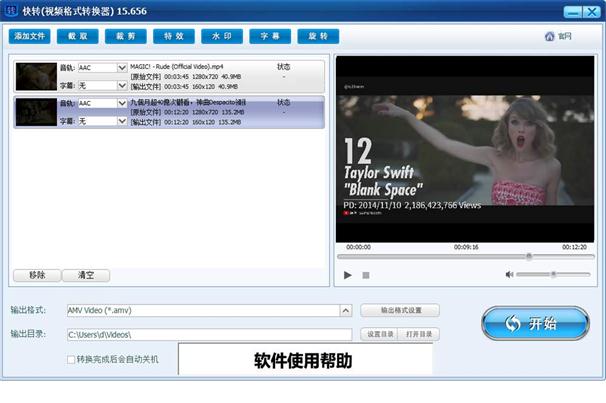Expand subtitle dropdown for MAGIC! Rude file
The height and width of the screenshot is (403, 606).
[x=122, y=85]
